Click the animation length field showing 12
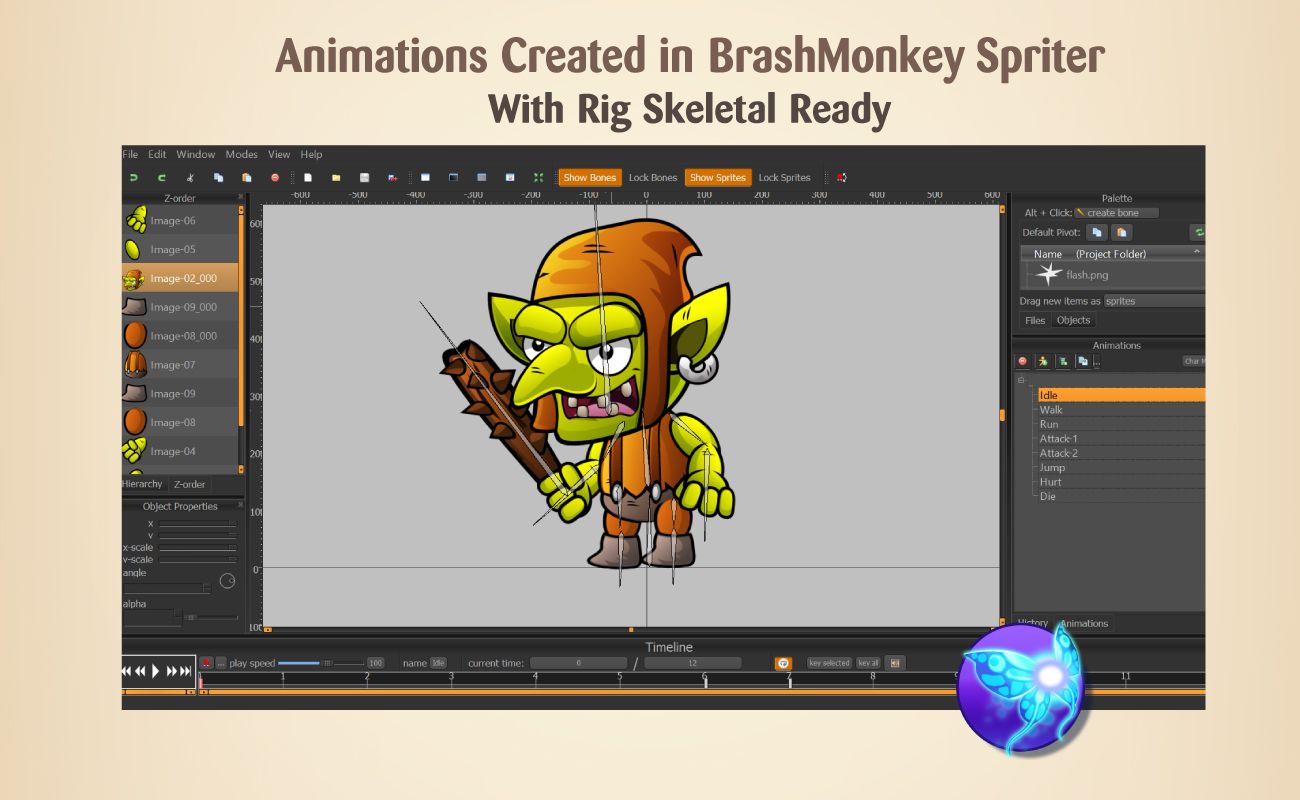Viewport: 1300px width, 800px height. (692, 663)
